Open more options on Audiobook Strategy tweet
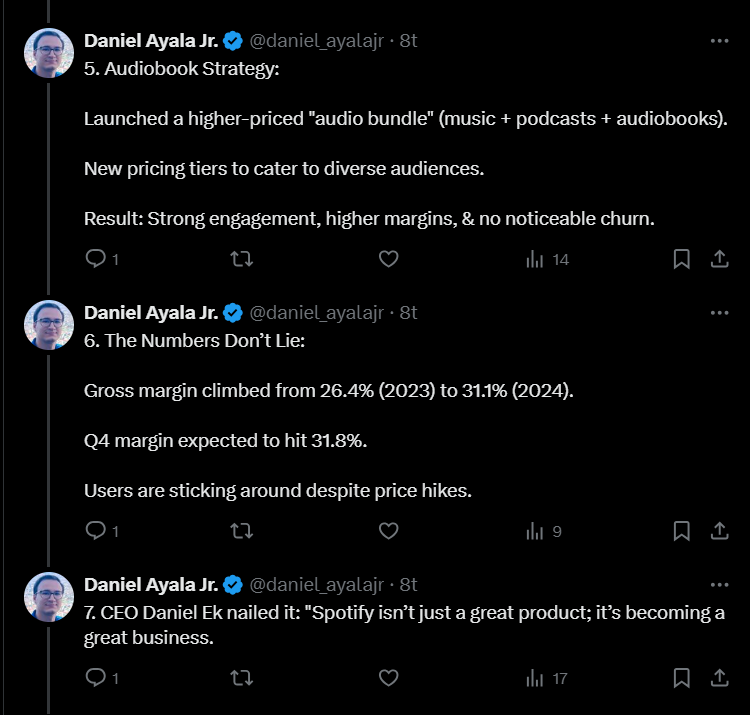Screen dimensions: 750x715 [718, 41]
